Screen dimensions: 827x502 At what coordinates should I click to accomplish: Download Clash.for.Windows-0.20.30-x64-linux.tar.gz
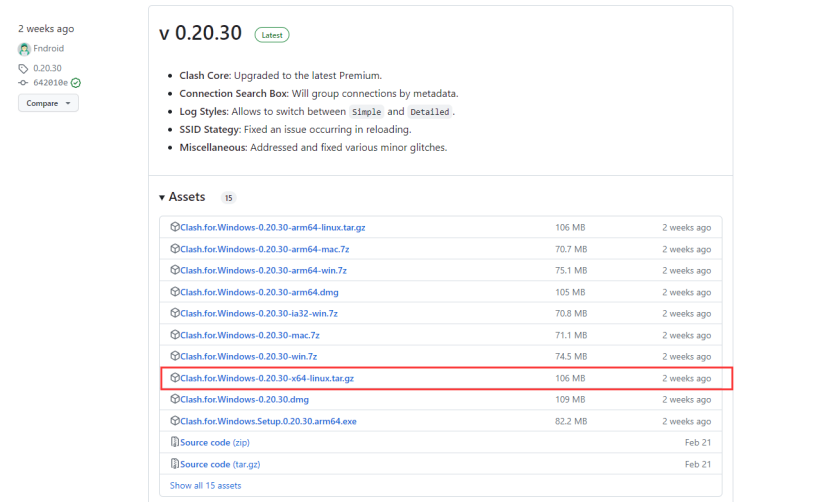click(267, 378)
